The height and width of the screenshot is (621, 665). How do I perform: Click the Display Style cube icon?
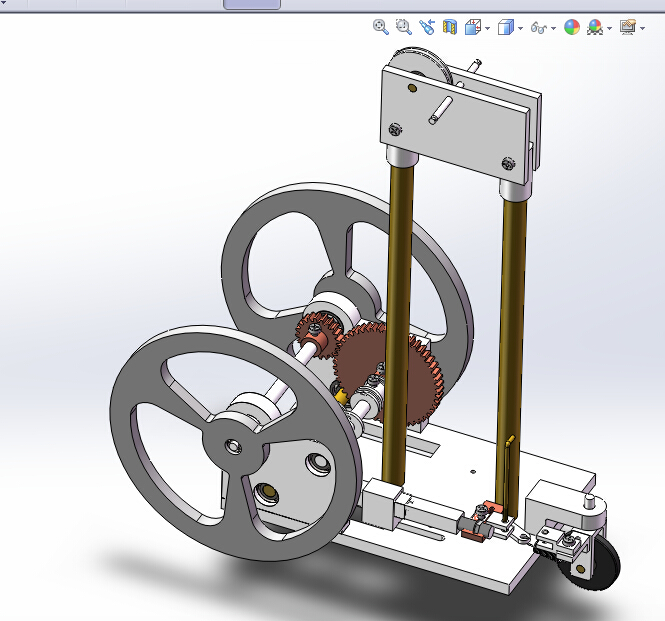506,28
